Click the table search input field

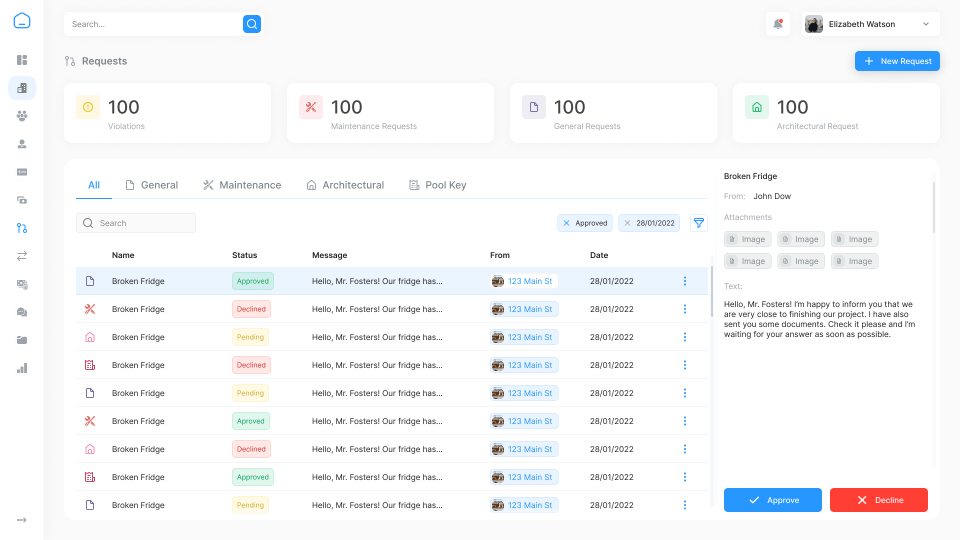(136, 223)
